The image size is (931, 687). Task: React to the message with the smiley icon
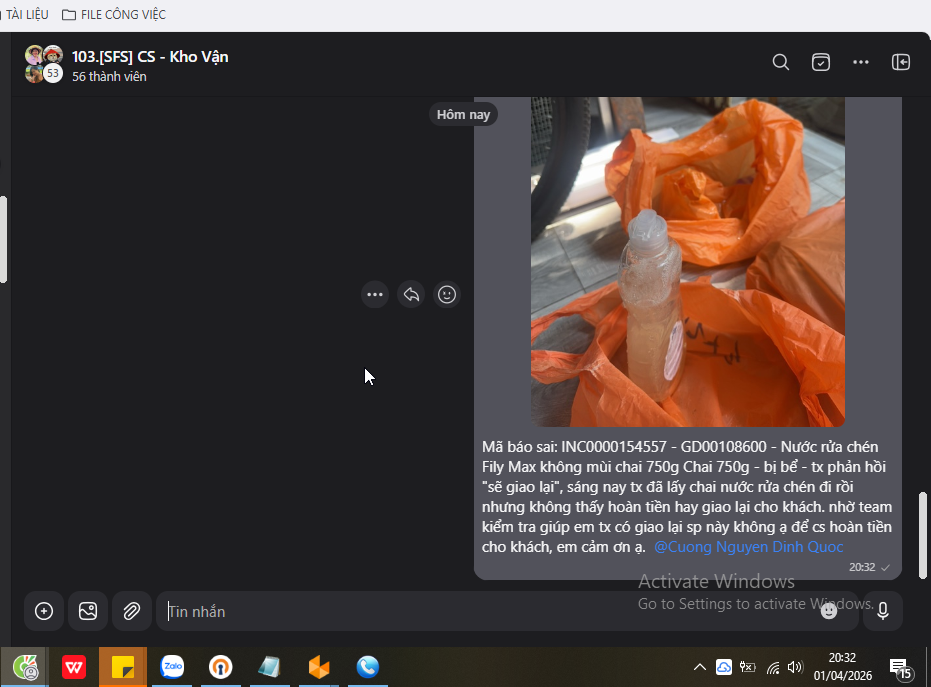click(446, 295)
